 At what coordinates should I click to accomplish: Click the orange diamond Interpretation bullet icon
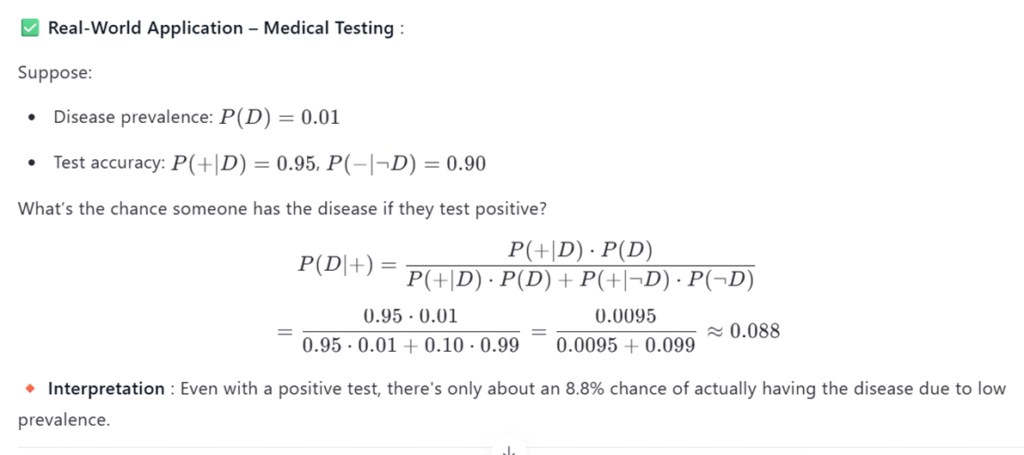tap(30, 389)
